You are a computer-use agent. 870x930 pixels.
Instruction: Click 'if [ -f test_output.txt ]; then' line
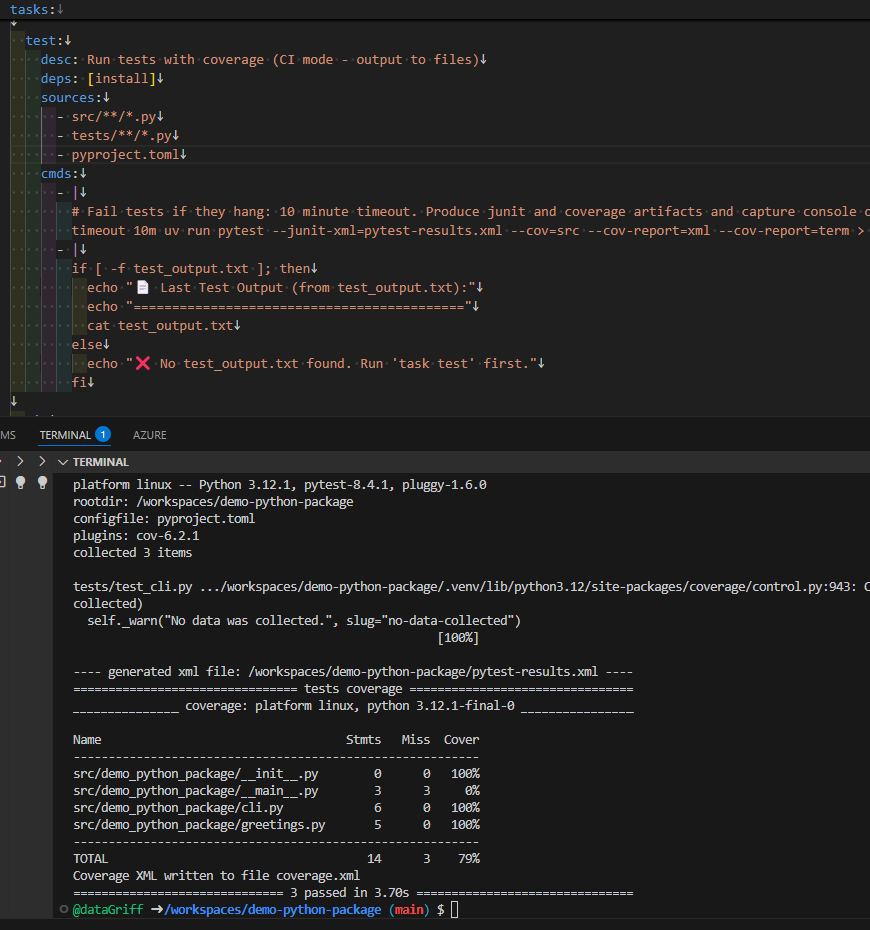191,268
